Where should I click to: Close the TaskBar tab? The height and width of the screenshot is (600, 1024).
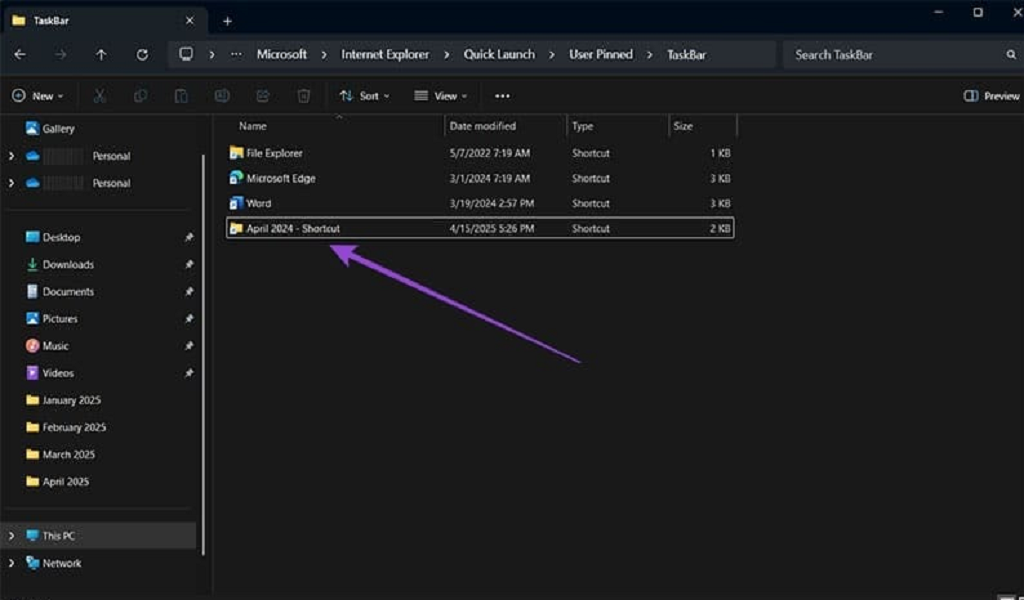pos(189,21)
